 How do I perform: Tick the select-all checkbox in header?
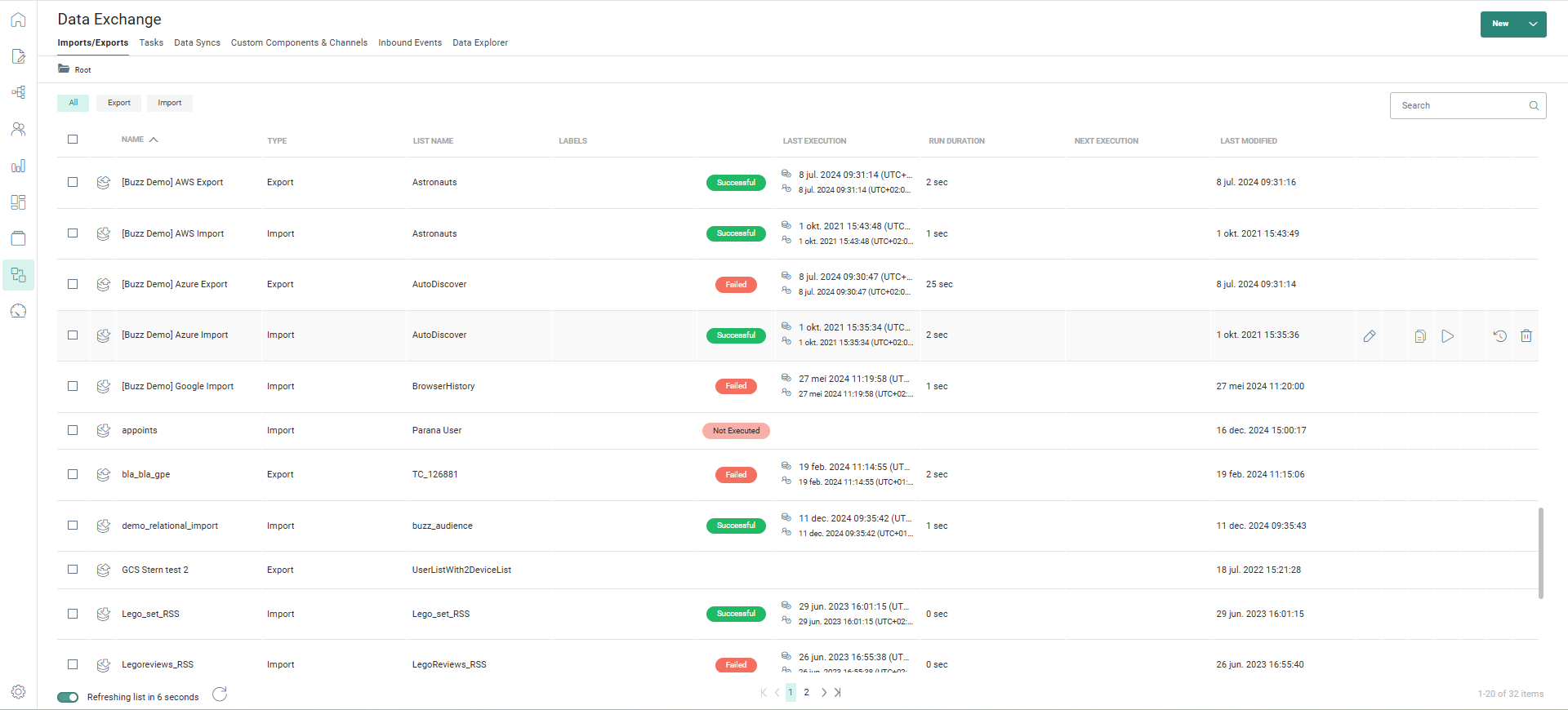[73, 140]
